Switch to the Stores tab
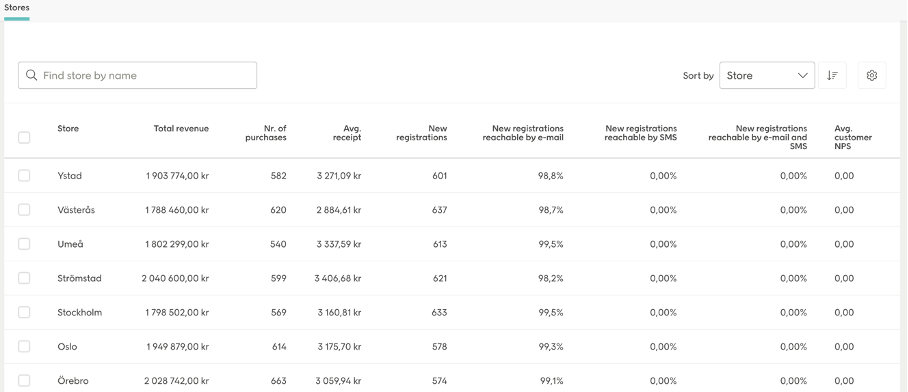Viewport: 908px width, 392px height. 17,8
